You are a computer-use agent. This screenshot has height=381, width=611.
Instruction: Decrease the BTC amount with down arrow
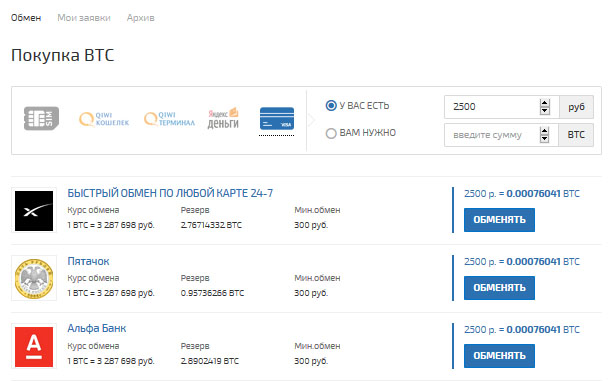click(x=544, y=139)
